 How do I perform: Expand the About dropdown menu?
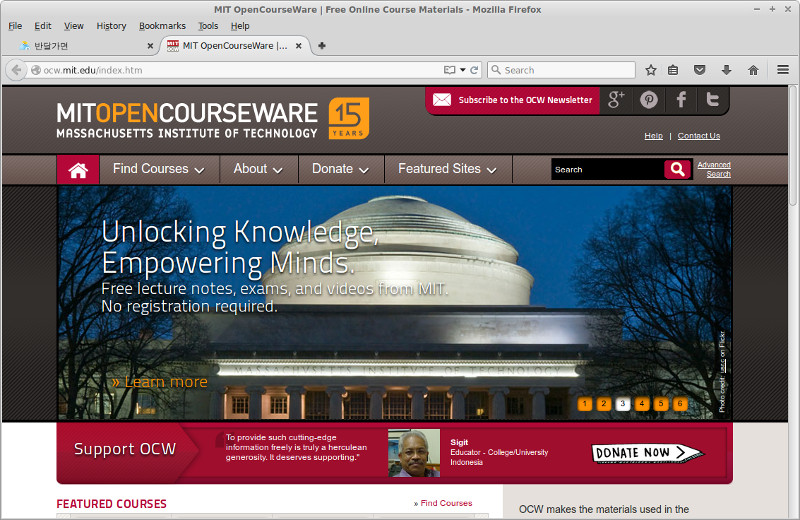point(258,169)
